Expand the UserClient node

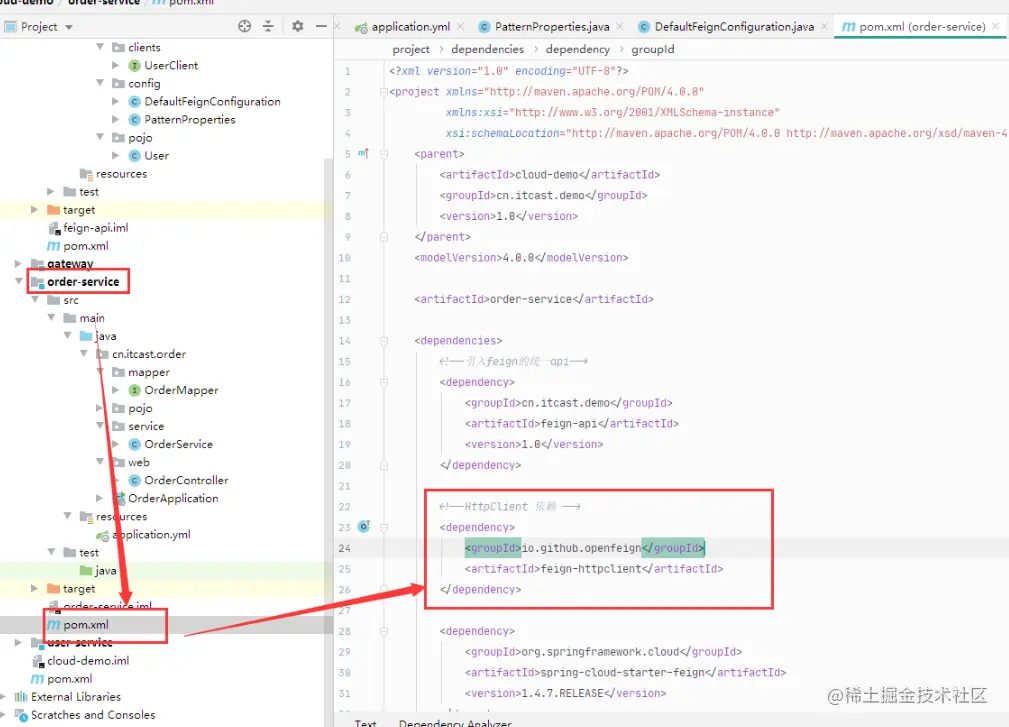[x=116, y=65]
